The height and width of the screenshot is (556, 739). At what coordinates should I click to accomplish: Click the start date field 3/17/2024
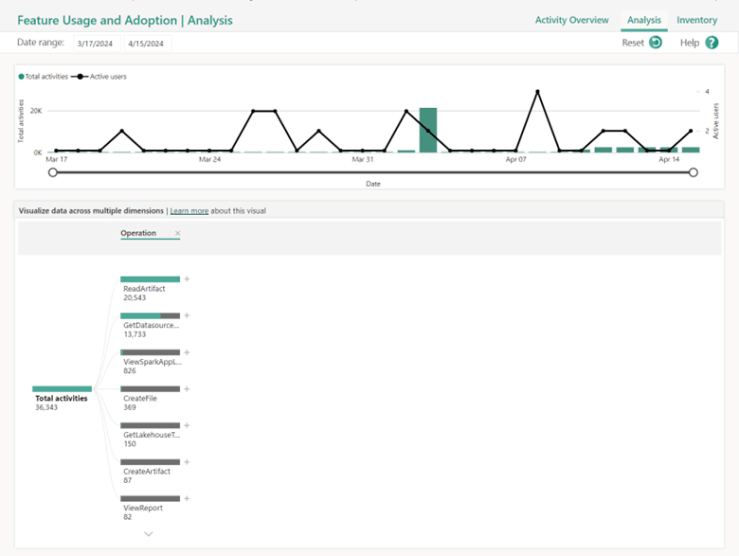pyautogui.click(x=96, y=43)
